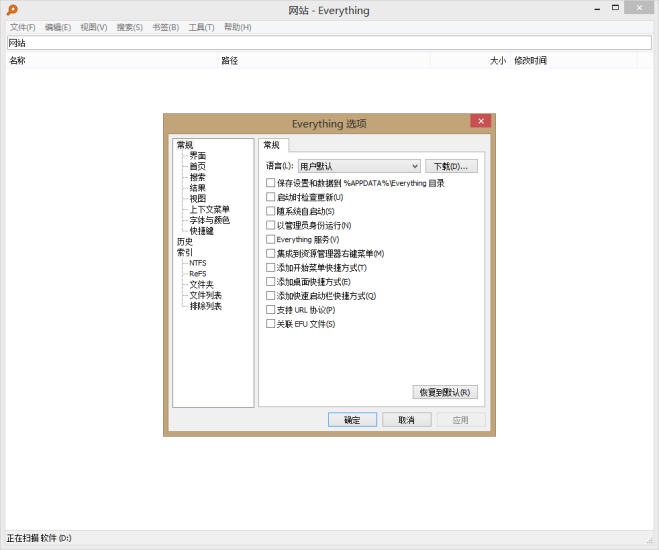Open the 工具(T) menu
Screen dimensions: 659x550
[201, 27]
